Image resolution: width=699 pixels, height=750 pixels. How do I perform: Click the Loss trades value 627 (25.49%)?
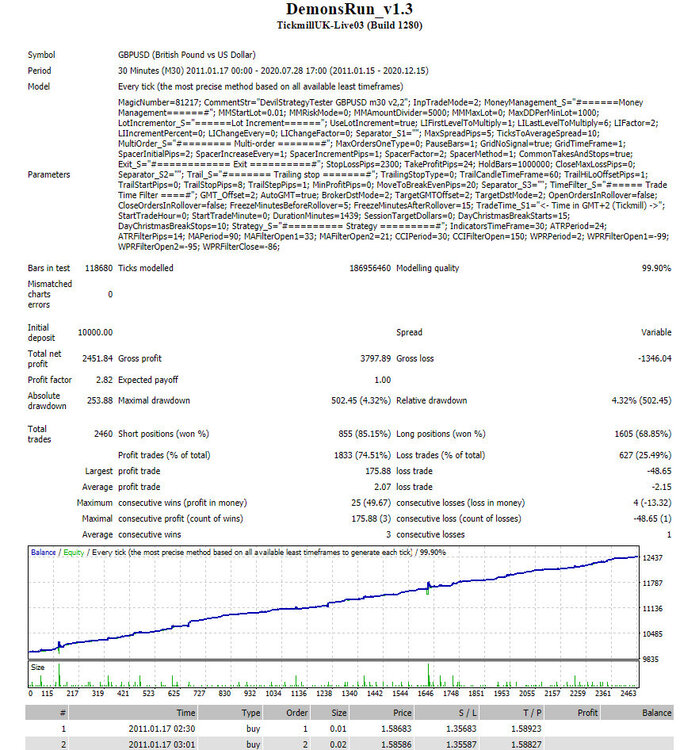pyautogui.click(x=644, y=455)
